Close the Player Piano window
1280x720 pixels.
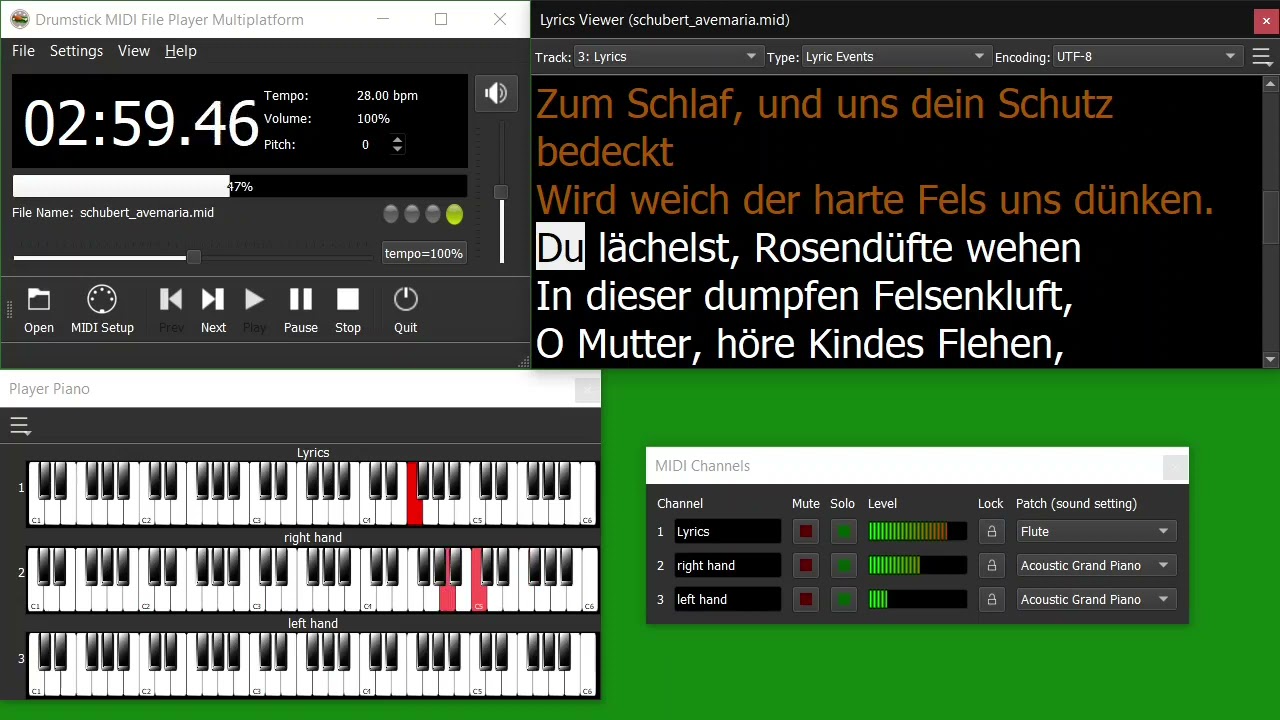click(x=588, y=389)
